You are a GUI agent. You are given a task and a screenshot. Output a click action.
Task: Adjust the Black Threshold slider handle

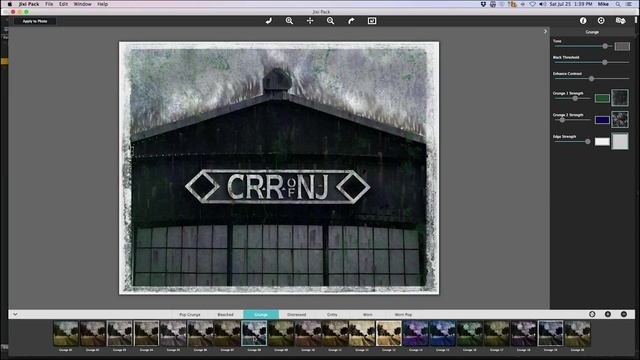[x=605, y=62]
